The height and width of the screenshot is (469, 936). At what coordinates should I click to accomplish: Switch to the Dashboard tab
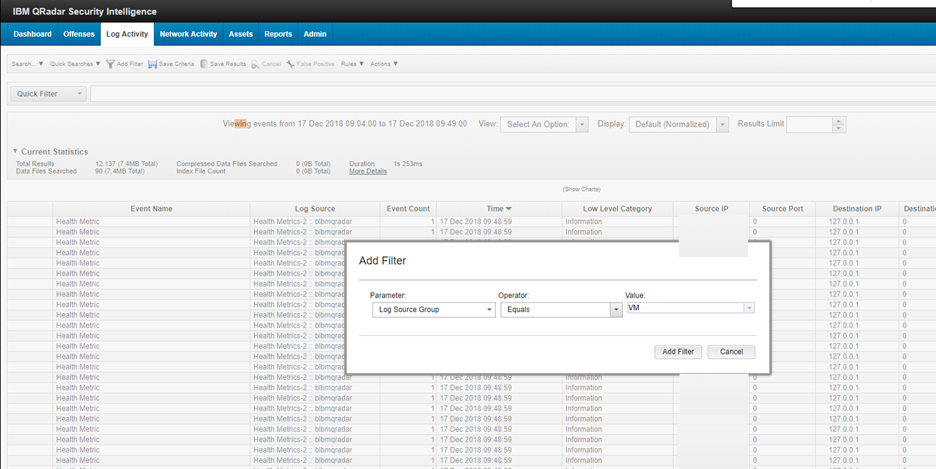point(32,34)
